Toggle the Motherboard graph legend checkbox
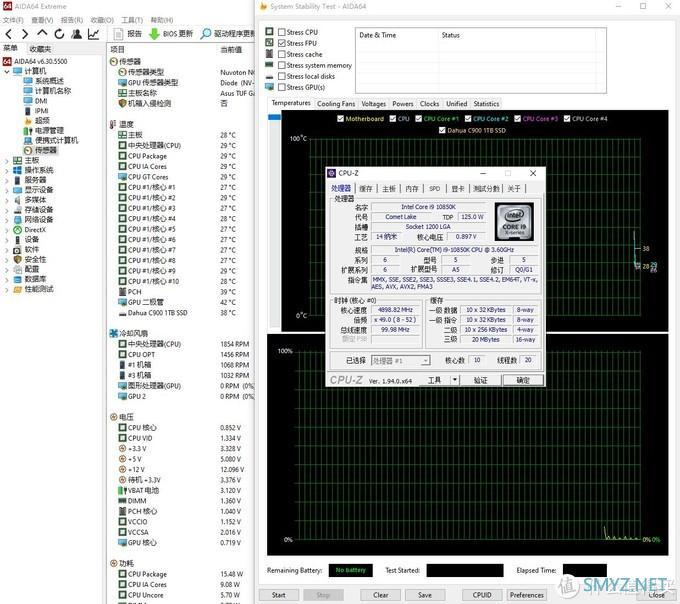This screenshot has height=604, width=680. 341,119
